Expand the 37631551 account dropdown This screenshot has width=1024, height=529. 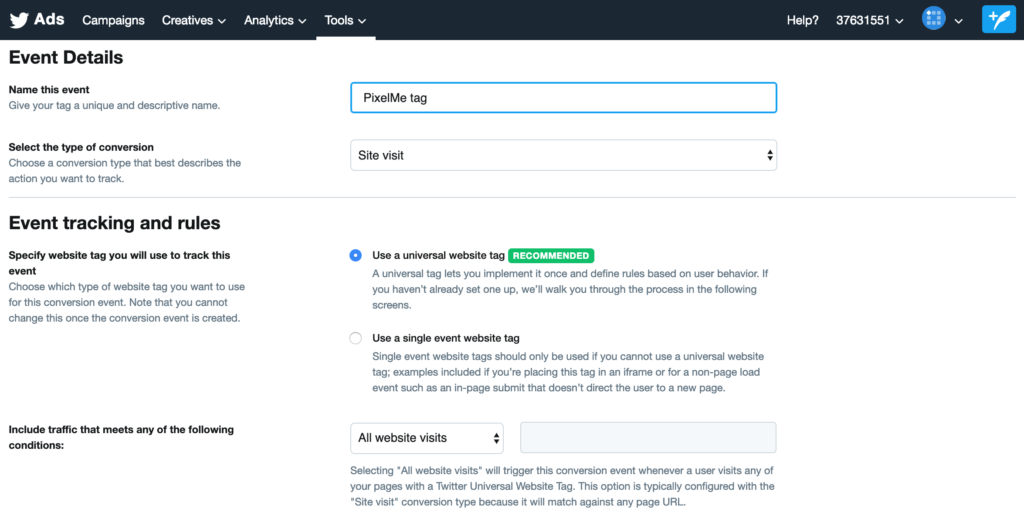coord(870,20)
